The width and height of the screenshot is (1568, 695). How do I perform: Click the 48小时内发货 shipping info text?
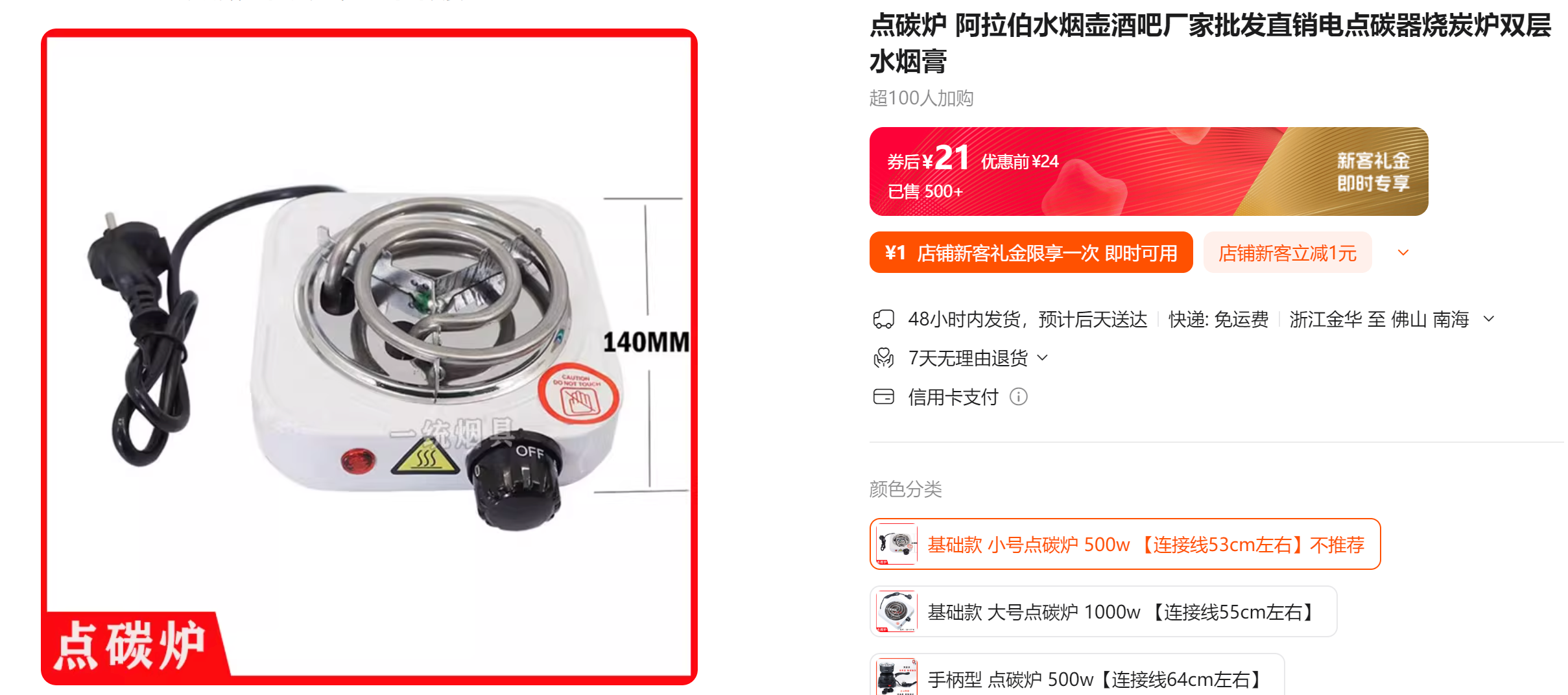point(1028,319)
